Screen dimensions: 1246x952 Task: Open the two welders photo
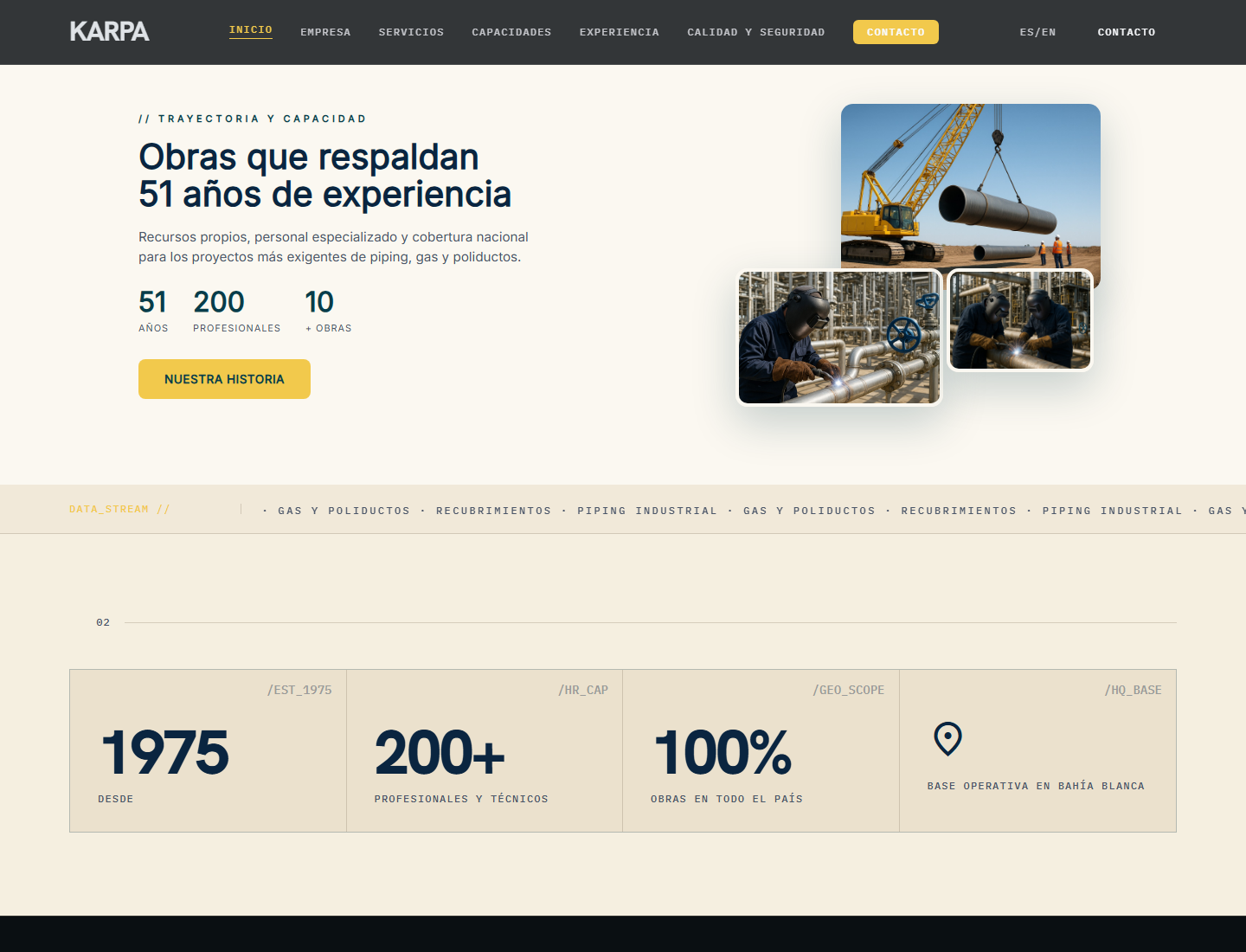pos(1020,320)
